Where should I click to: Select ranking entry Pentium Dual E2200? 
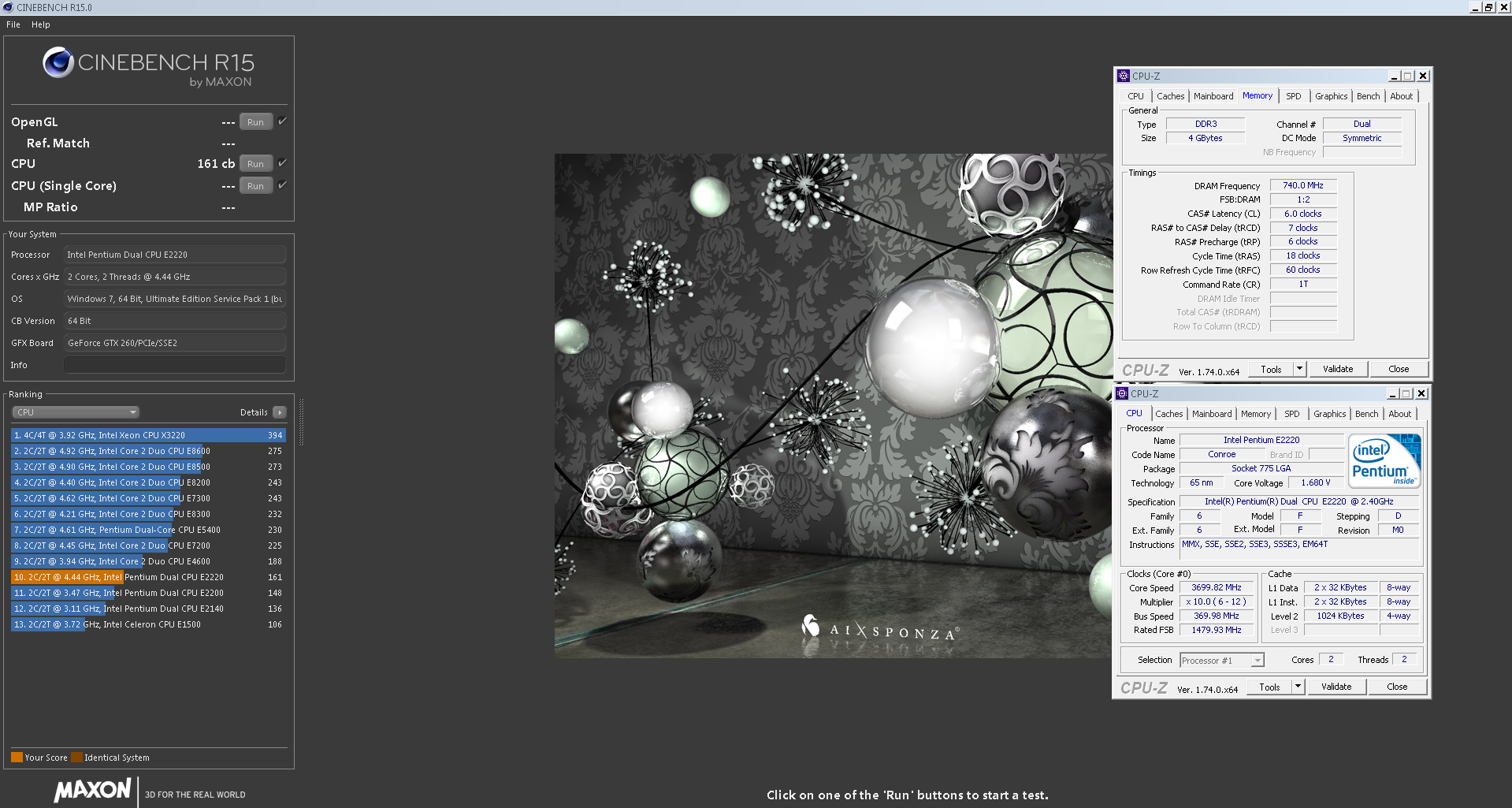[148, 593]
